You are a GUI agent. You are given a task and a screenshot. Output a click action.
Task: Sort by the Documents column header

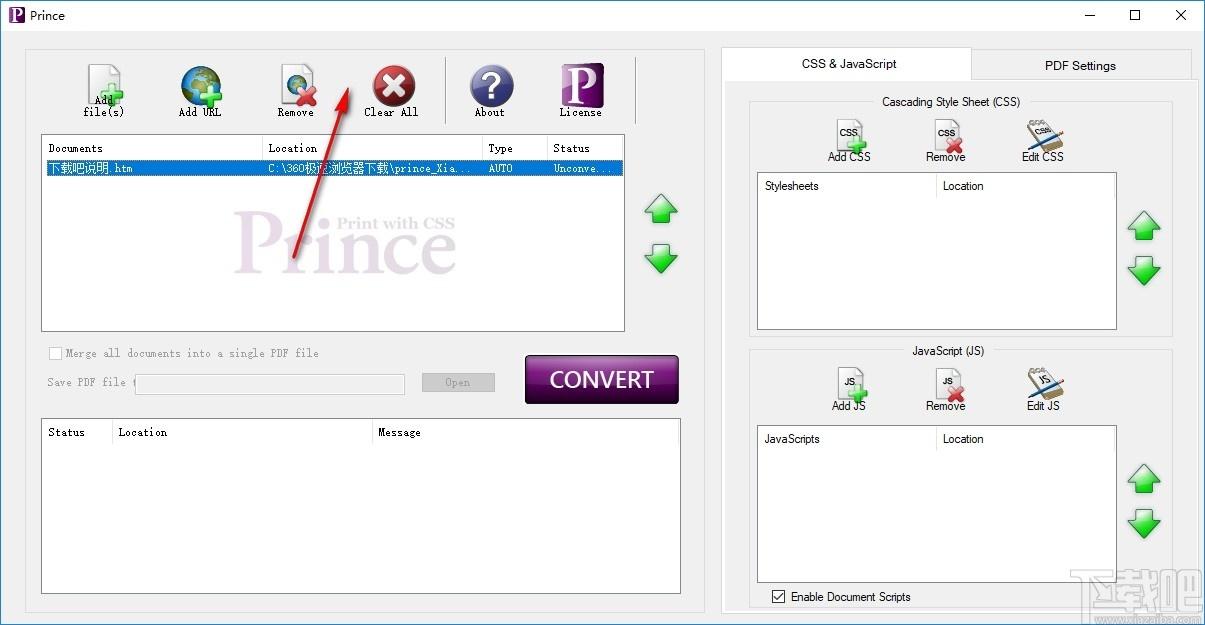click(152, 148)
